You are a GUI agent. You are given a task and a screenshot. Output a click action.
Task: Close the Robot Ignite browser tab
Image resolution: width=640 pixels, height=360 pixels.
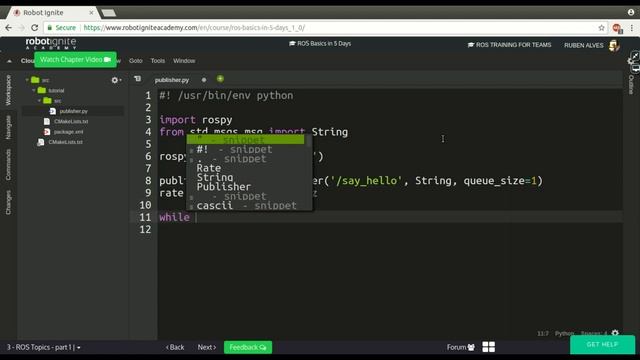(x=91, y=13)
